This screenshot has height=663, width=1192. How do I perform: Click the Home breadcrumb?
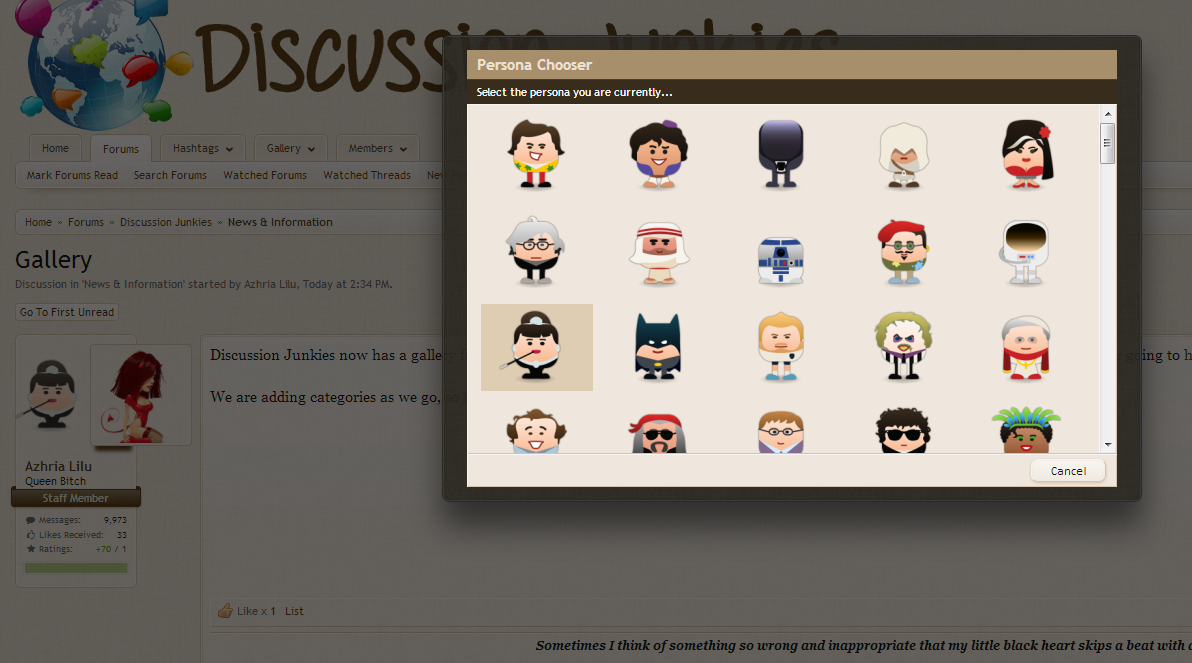(38, 222)
